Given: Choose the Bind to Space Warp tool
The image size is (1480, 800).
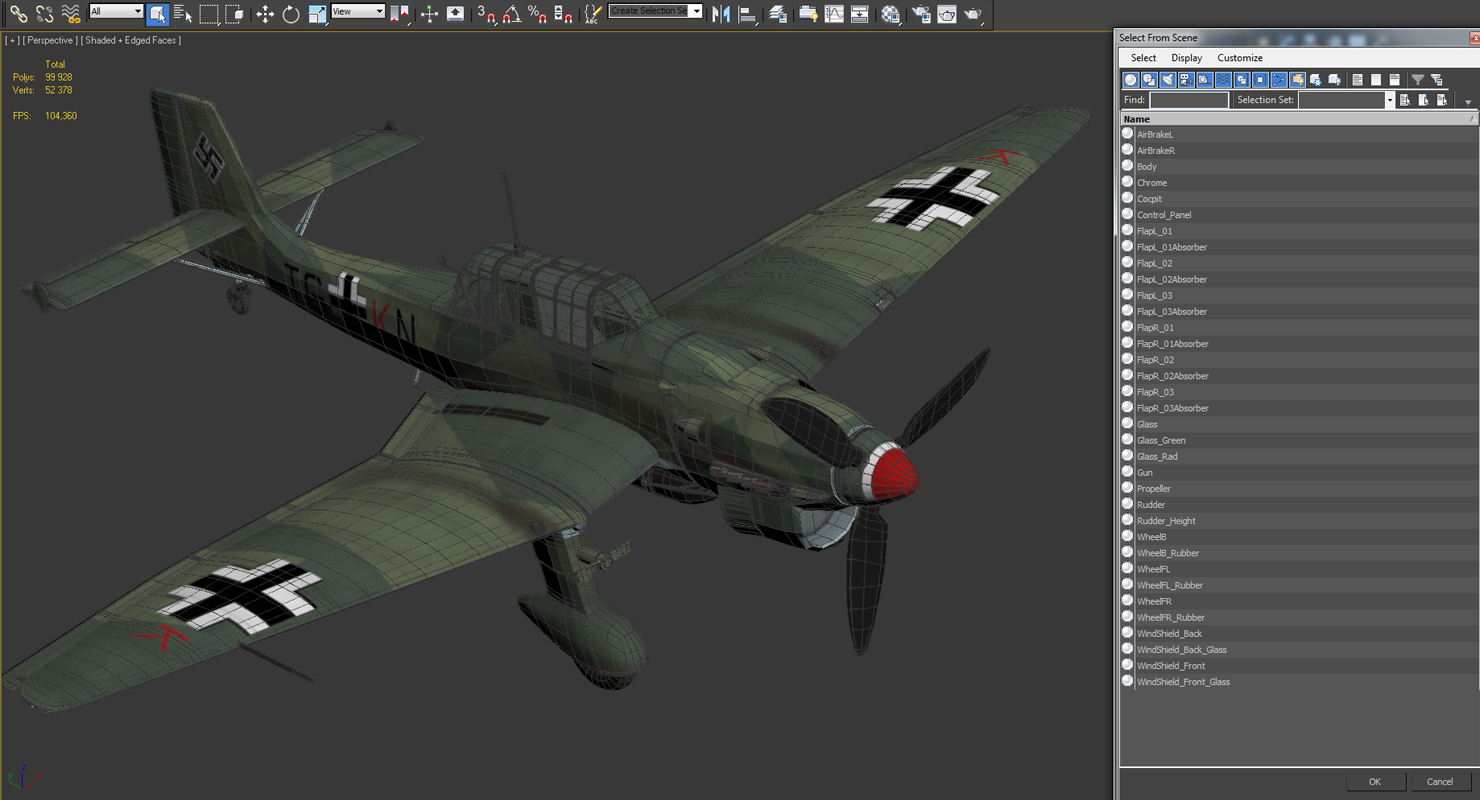Looking at the screenshot, I should point(70,14).
